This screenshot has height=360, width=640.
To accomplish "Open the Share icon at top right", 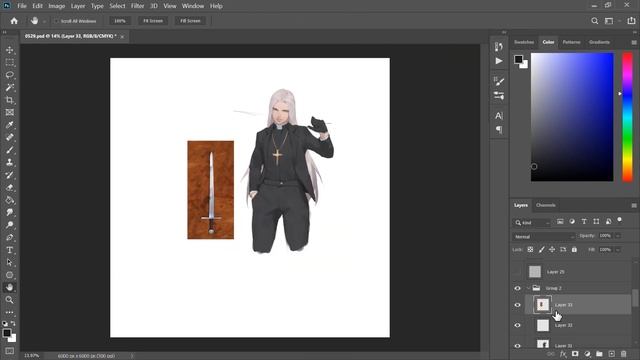I will coord(631,21).
